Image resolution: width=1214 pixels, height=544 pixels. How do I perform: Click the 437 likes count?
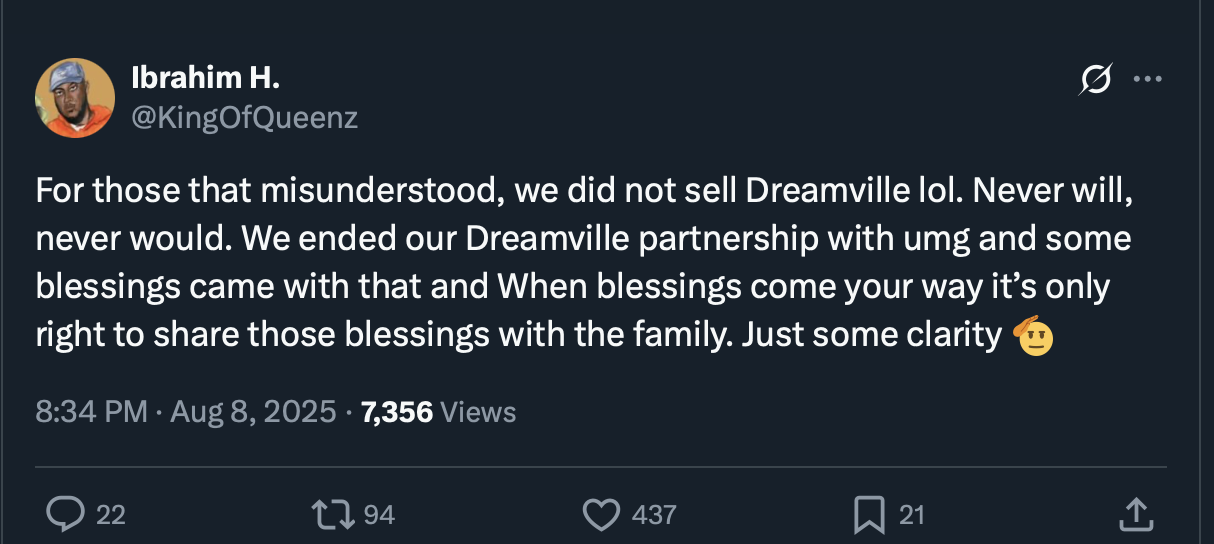pos(654,515)
